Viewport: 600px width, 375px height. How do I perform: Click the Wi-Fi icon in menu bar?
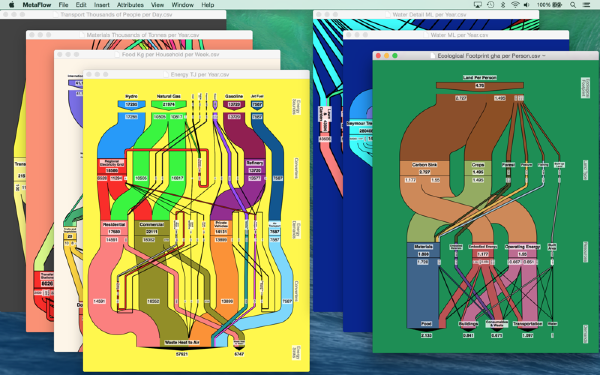(x=515, y=5)
